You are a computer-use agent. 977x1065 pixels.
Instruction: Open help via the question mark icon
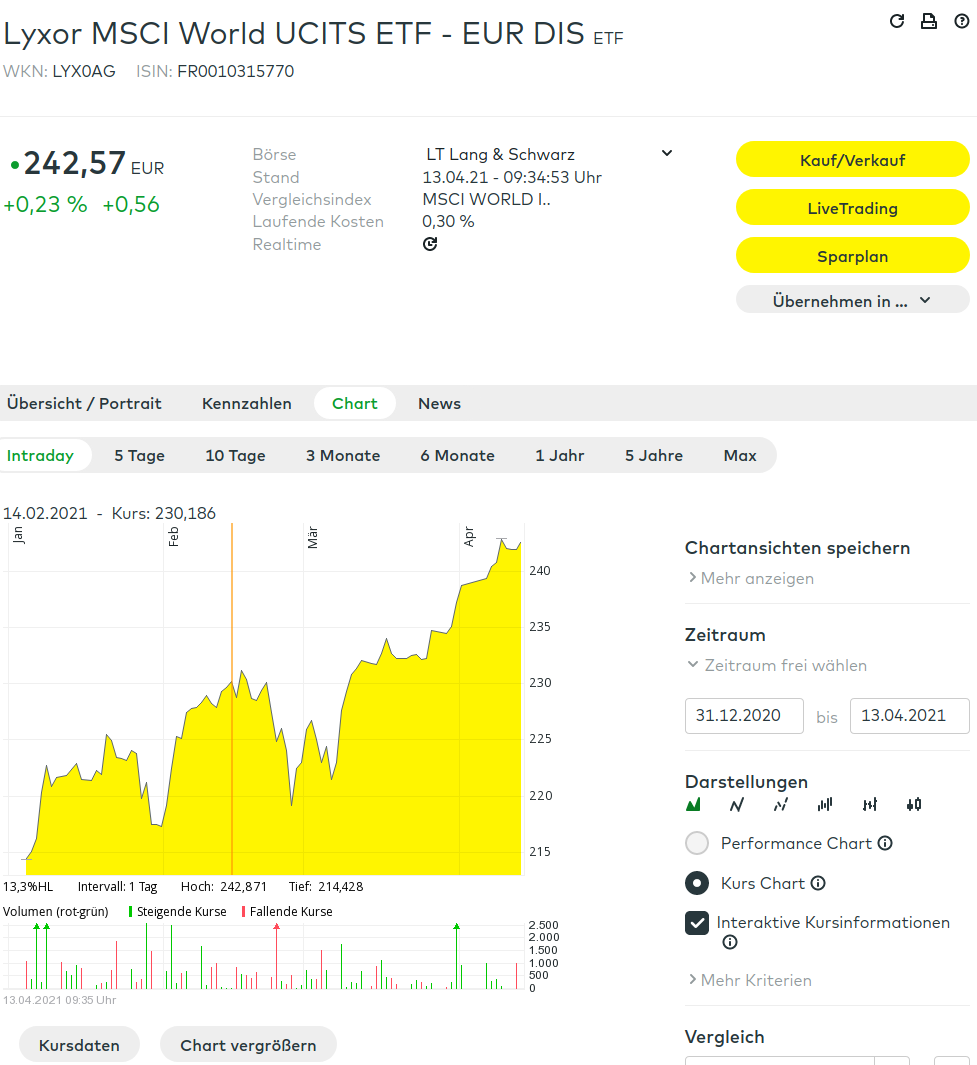(961, 21)
